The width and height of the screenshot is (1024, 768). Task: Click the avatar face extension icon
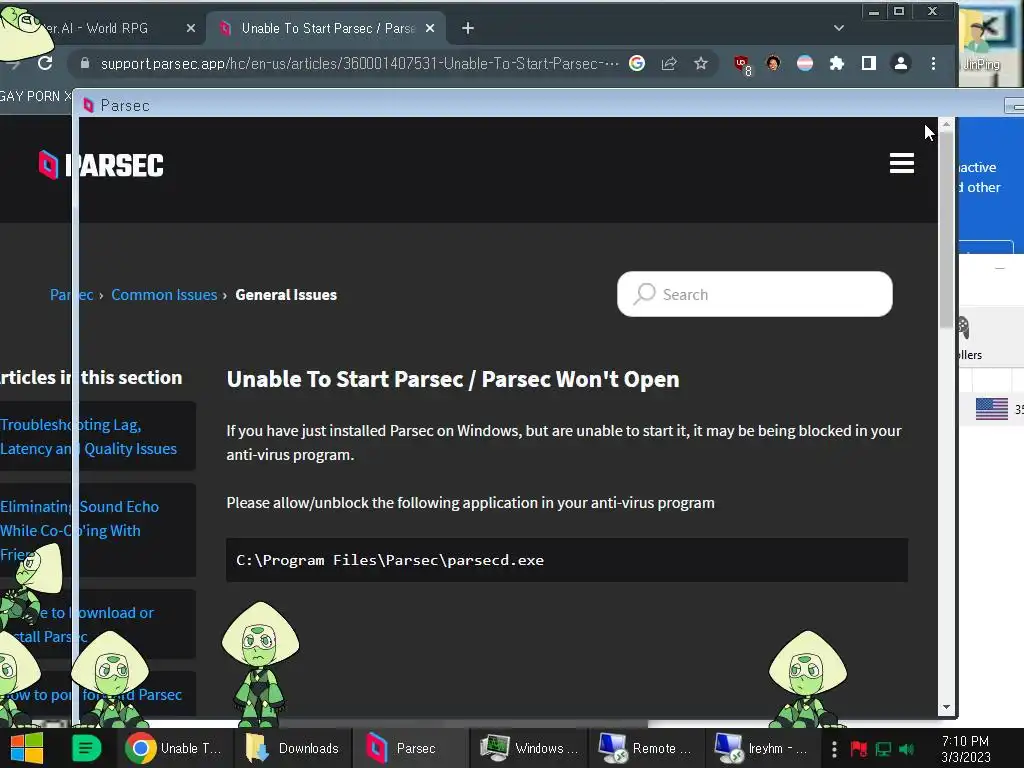pos(773,63)
